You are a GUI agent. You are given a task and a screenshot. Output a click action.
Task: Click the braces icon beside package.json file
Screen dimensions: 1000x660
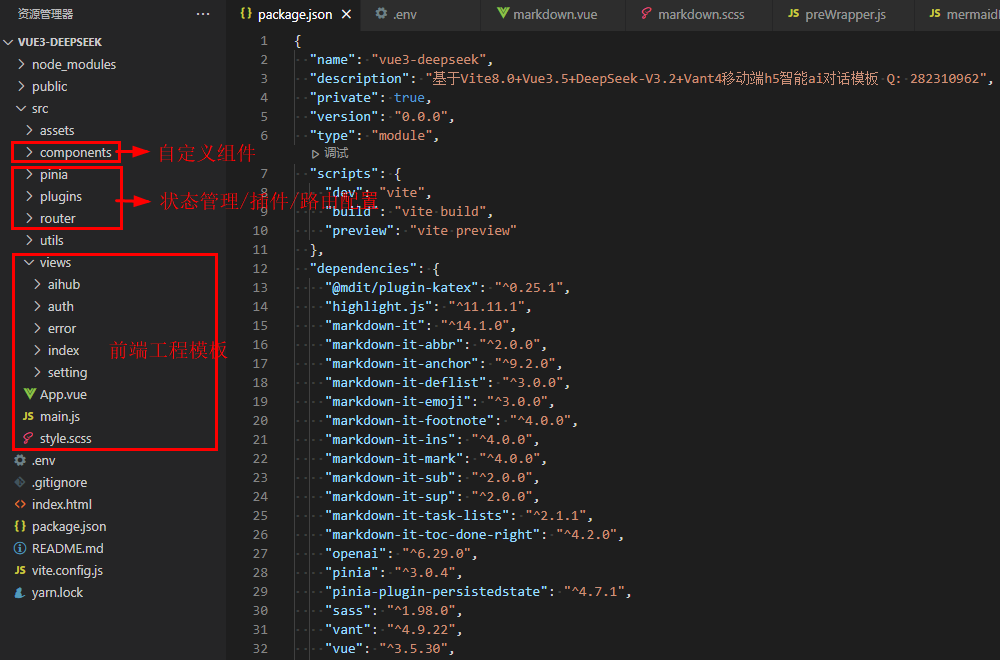coord(20,526)
